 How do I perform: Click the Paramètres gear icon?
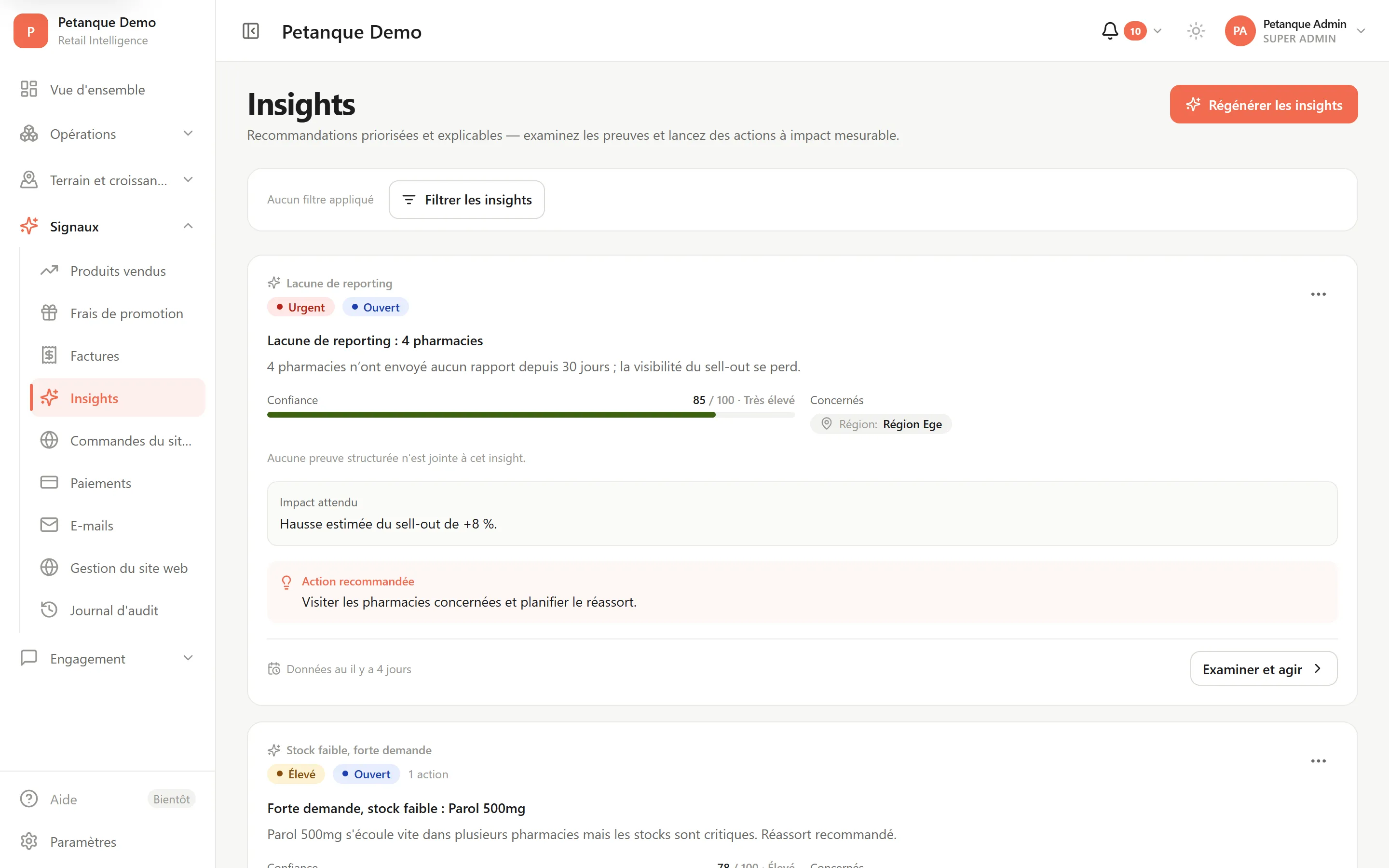click(x=29, y=841)
